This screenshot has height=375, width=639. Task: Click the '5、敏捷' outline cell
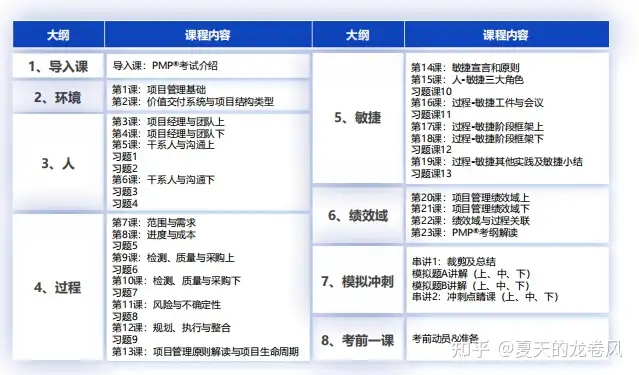click(x=358, y=118)
